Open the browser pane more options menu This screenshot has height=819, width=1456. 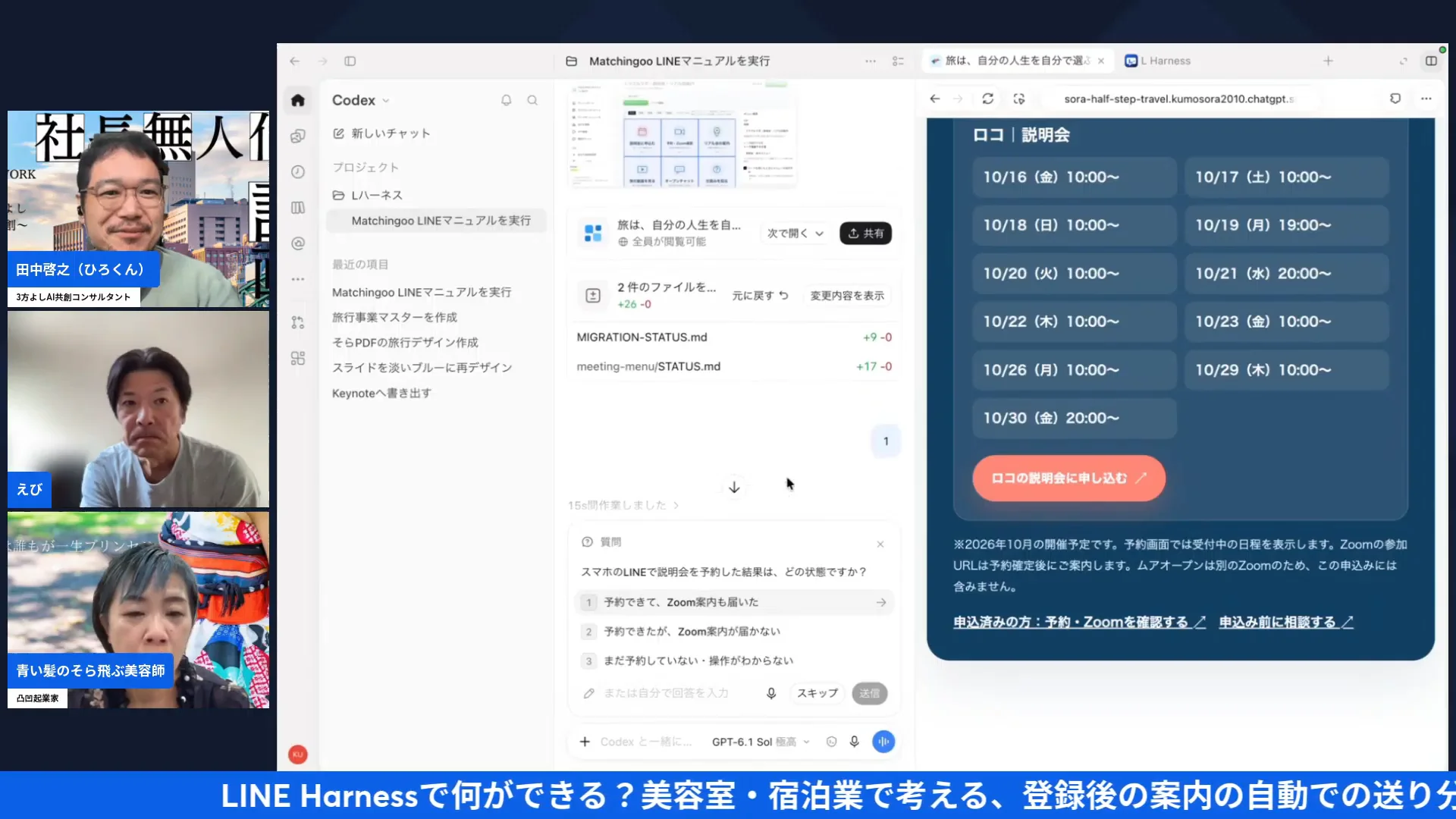(1426, 99)
